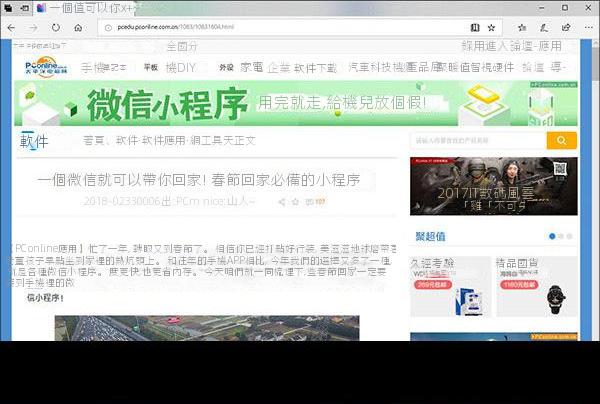Click the PConline logo

tap(46, 67)
